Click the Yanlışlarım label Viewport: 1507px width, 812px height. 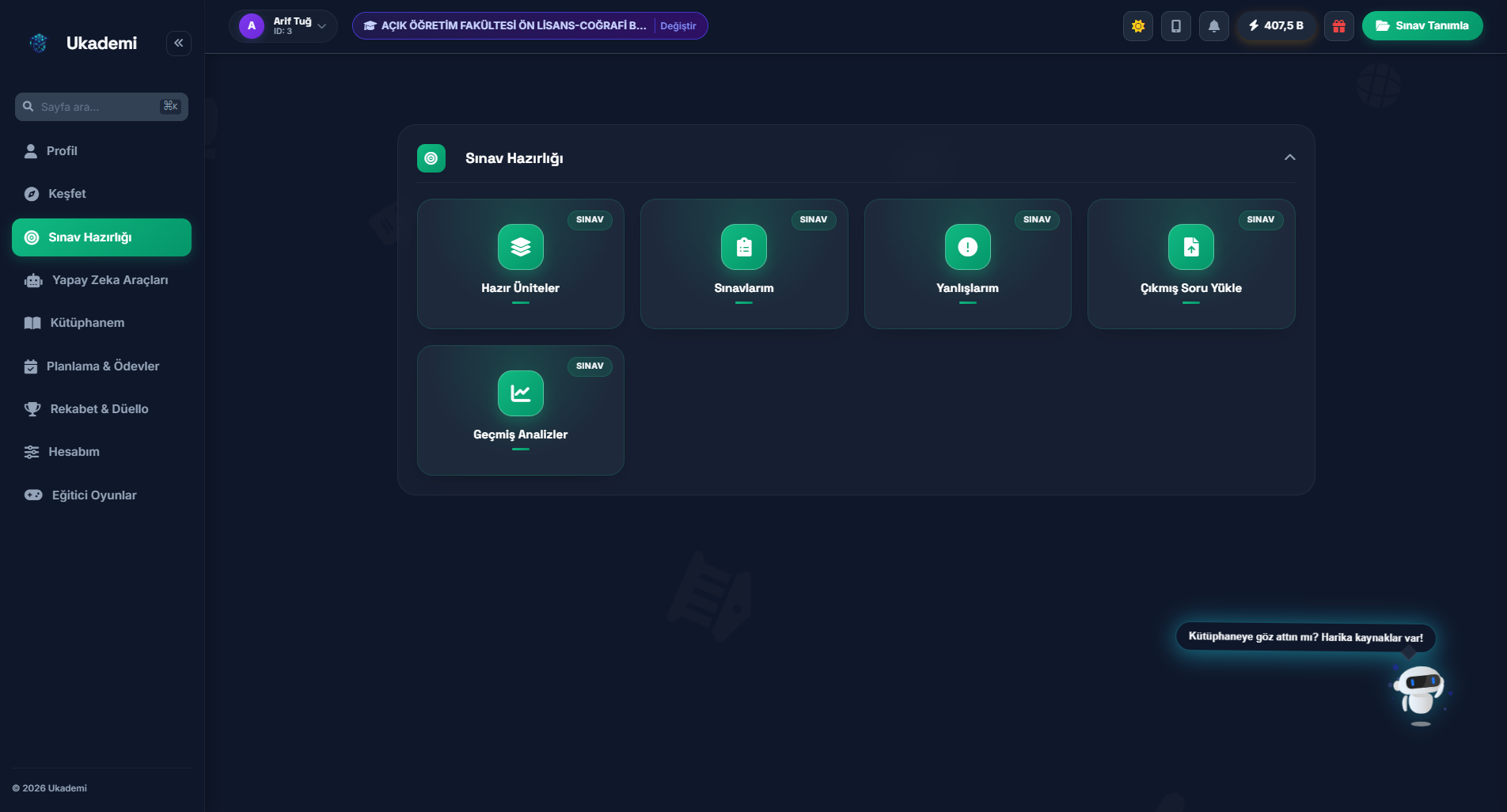tap(967, 288)
